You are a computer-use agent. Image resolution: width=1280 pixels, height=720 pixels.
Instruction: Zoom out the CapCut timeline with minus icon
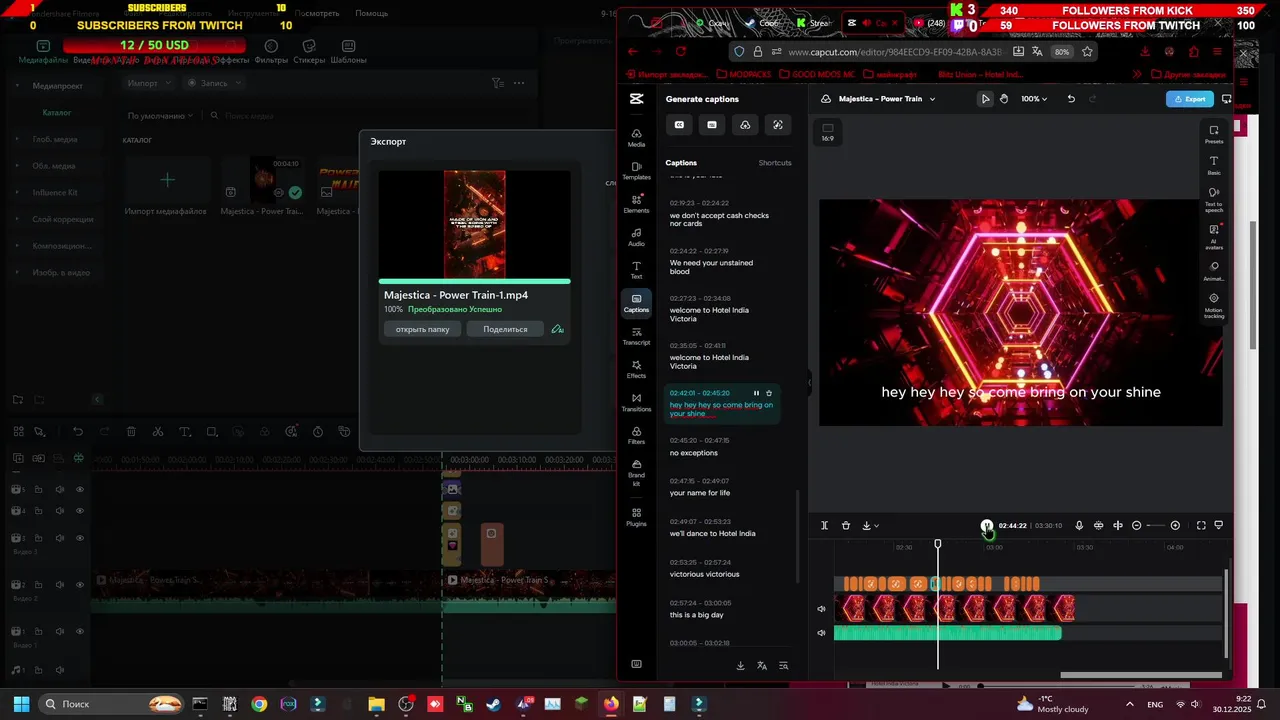(1136, 525)
